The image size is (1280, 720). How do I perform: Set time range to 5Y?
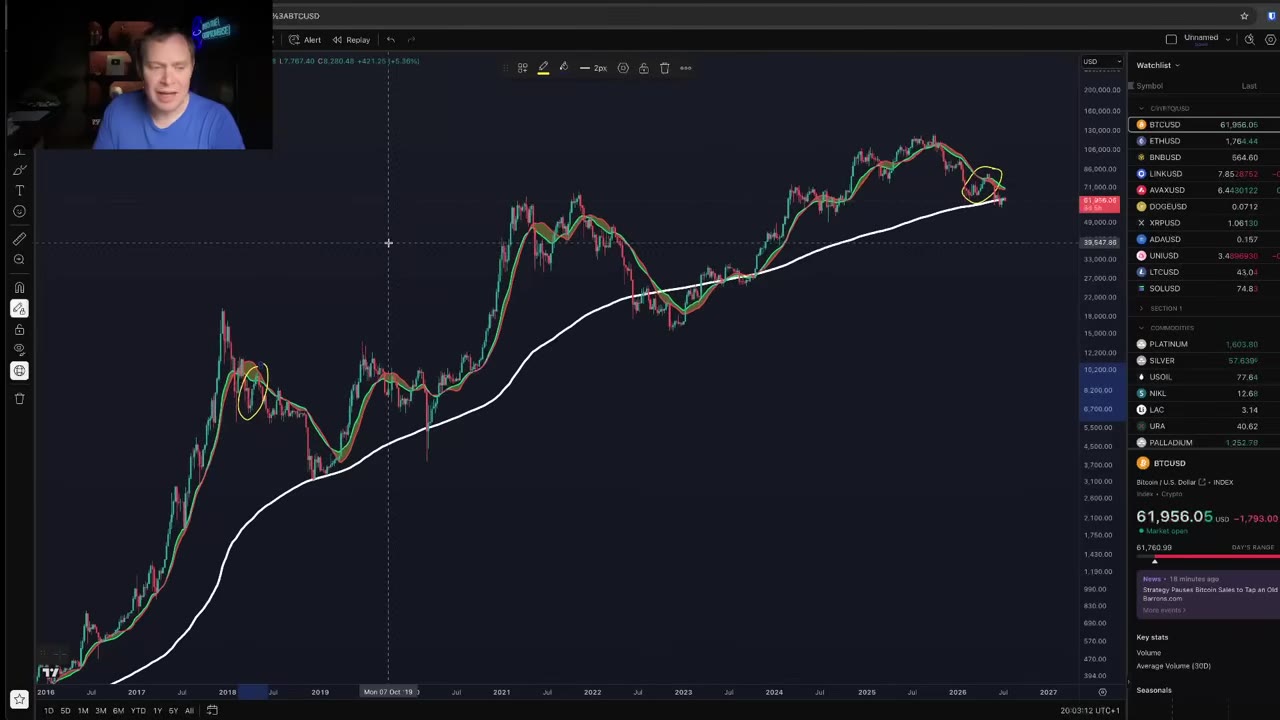click(x=173, y=710)
